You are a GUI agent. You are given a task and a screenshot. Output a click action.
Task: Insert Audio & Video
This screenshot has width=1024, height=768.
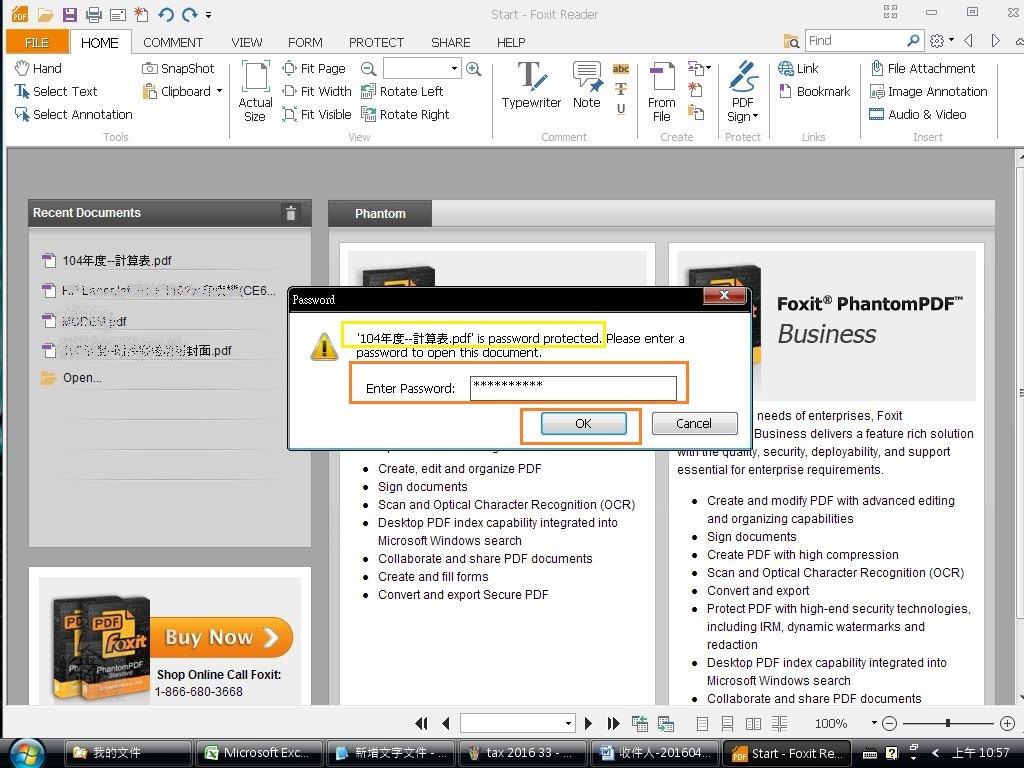pyautogui.click(x=918, y=114)
